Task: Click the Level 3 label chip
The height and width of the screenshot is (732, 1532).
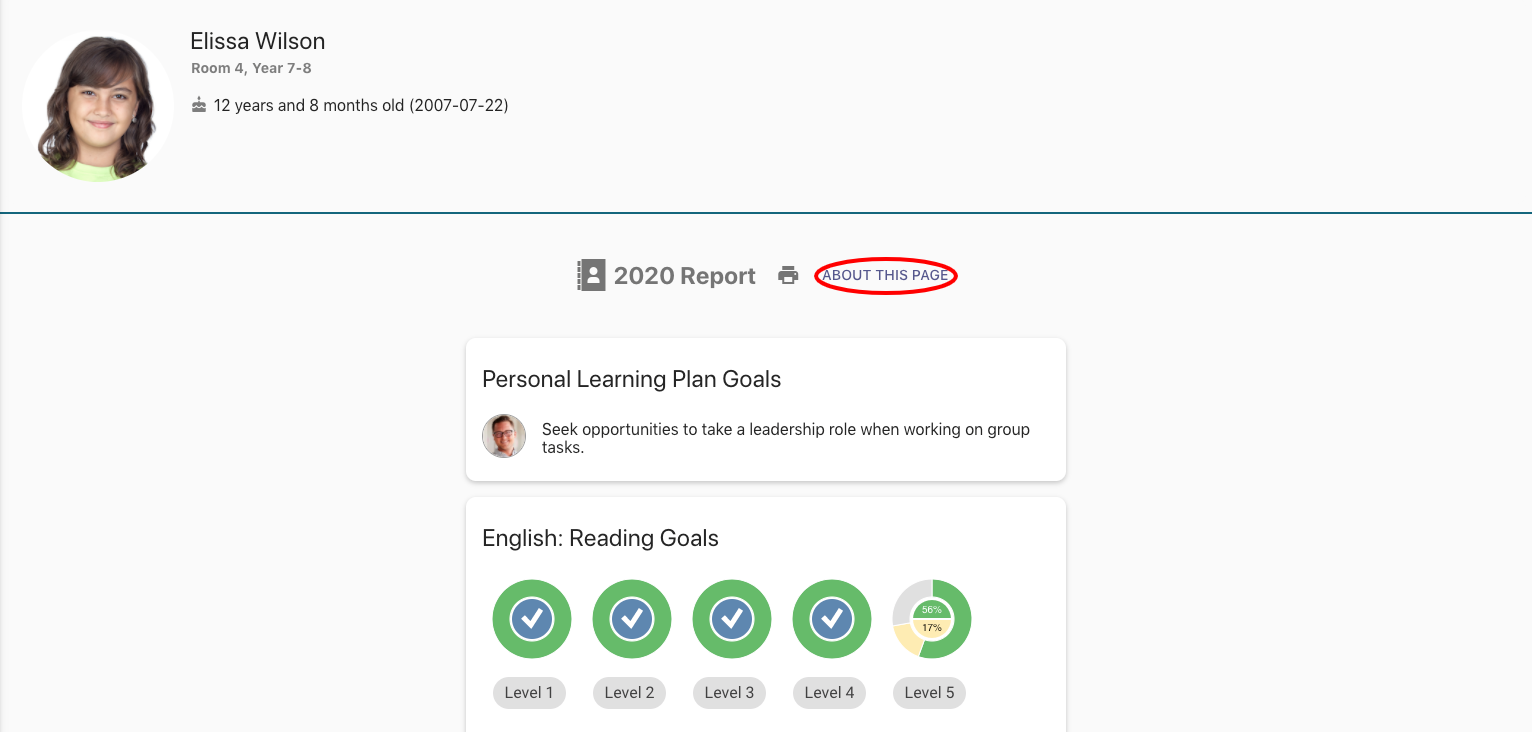Action: (x=729, y=693)
